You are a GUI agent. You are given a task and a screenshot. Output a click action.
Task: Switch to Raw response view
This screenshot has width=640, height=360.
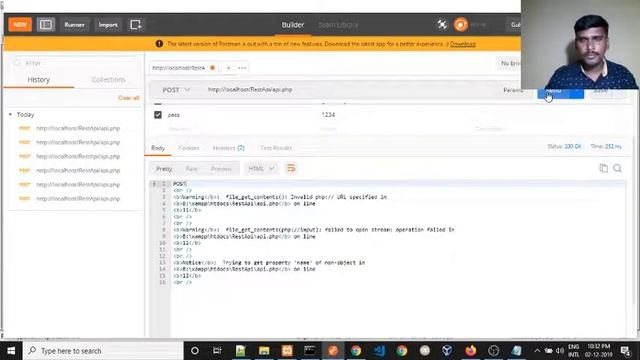(x=191, y=169)
